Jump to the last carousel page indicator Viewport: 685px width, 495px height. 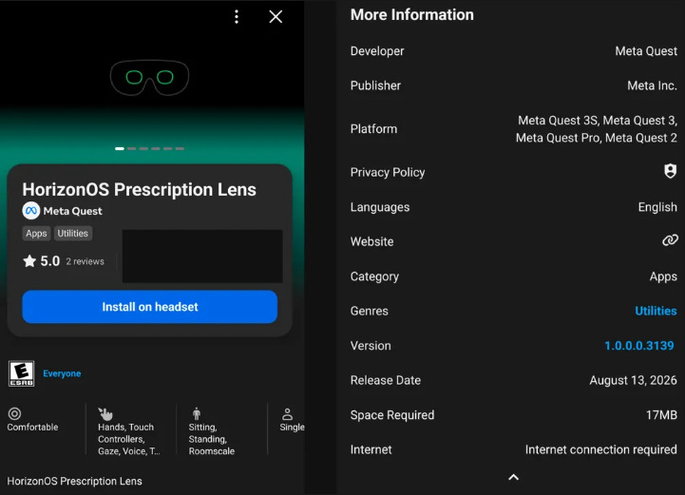[x=180, y=149]
